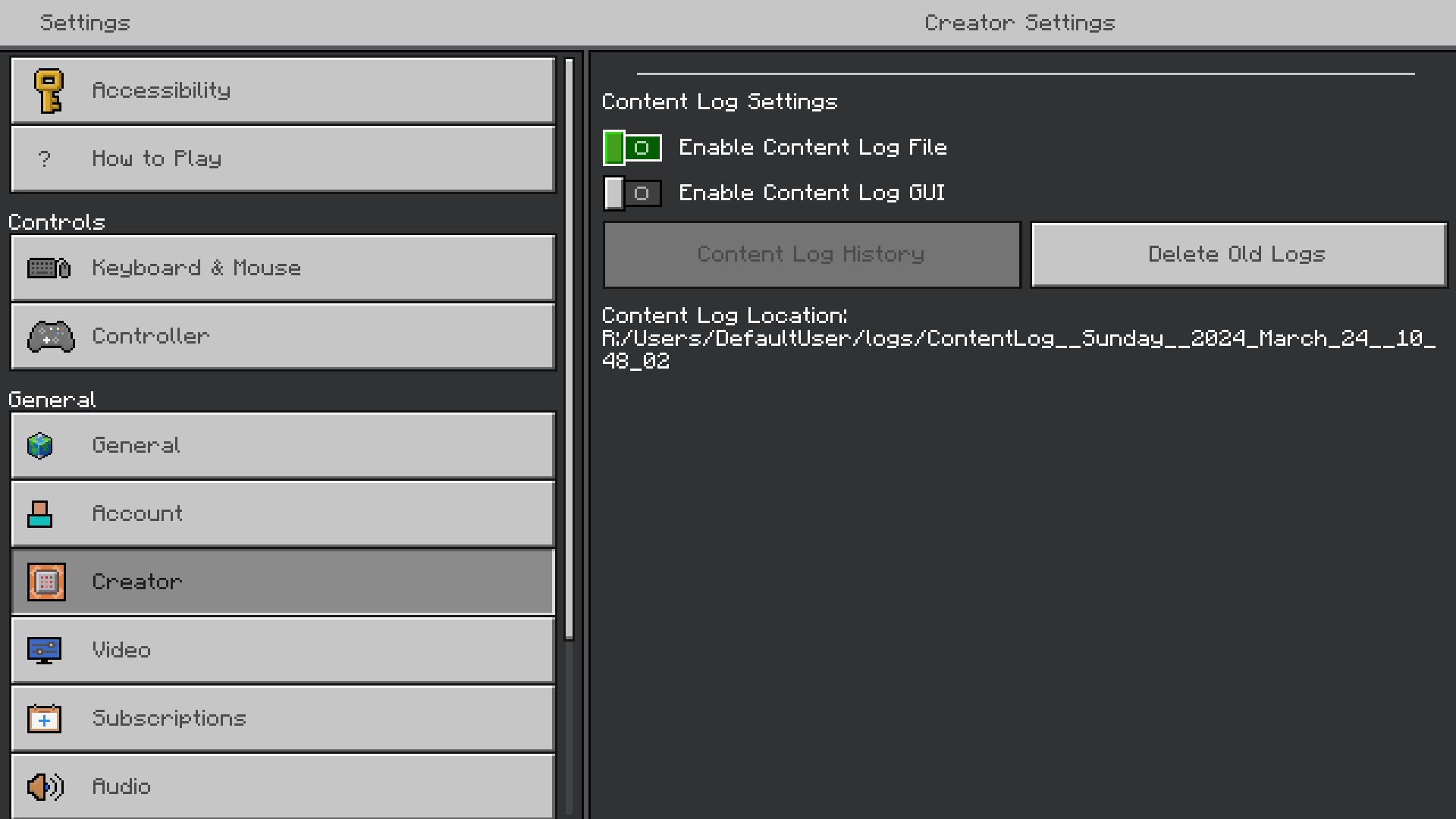Click the question mark How to Play icon

click(44, 159)
